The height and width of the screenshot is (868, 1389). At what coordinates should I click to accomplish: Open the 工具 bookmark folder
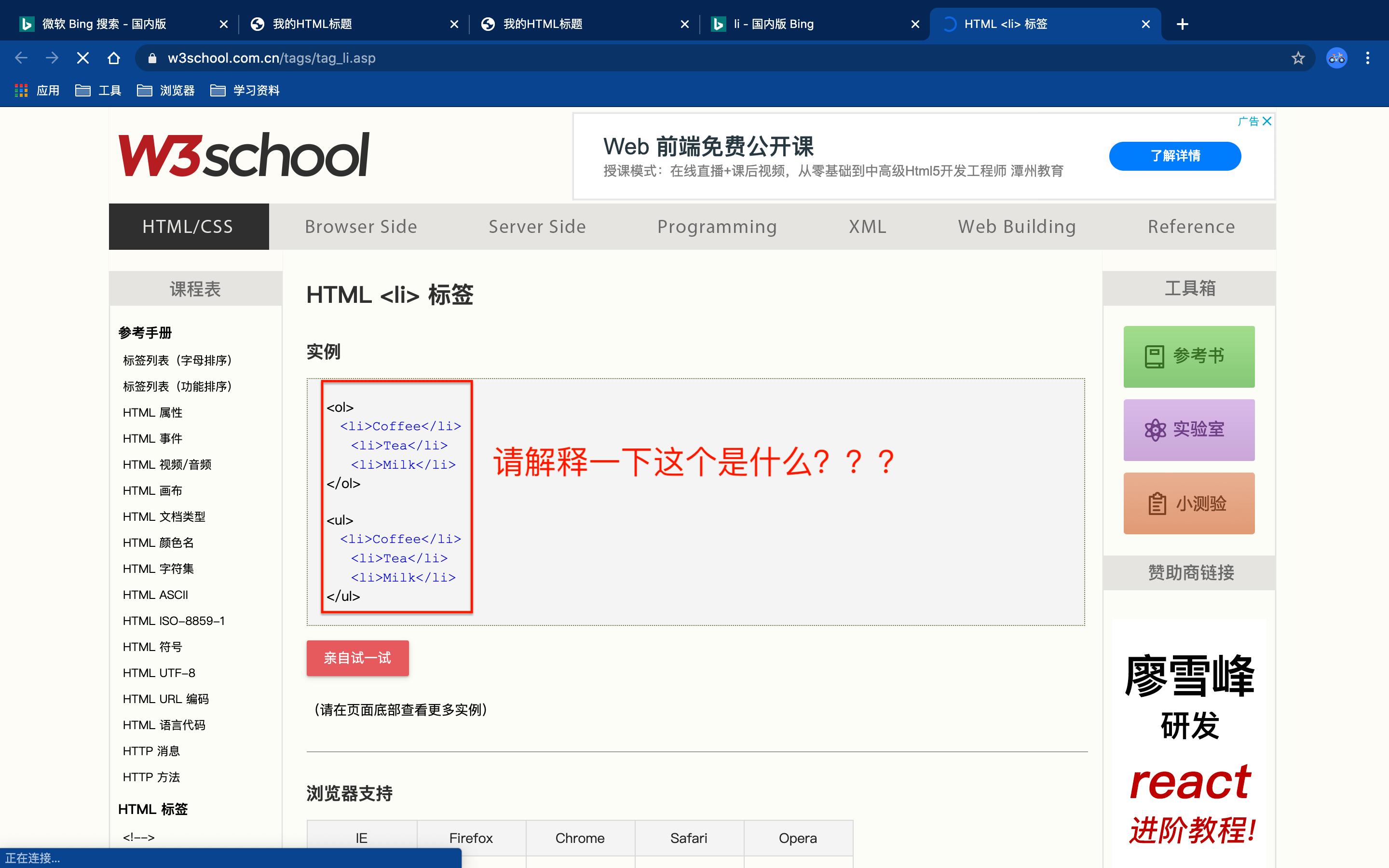pyautogui.click(x=98, y=90)
